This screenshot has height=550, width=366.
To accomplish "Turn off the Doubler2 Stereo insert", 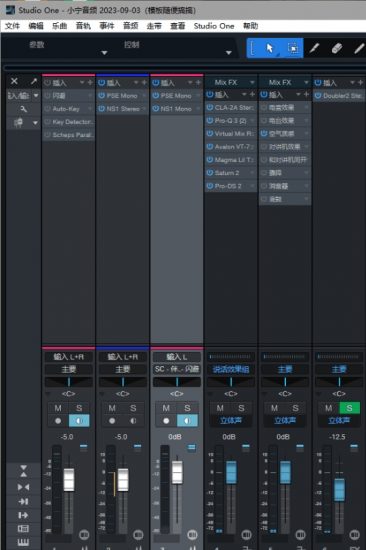I will coord(318,95).
